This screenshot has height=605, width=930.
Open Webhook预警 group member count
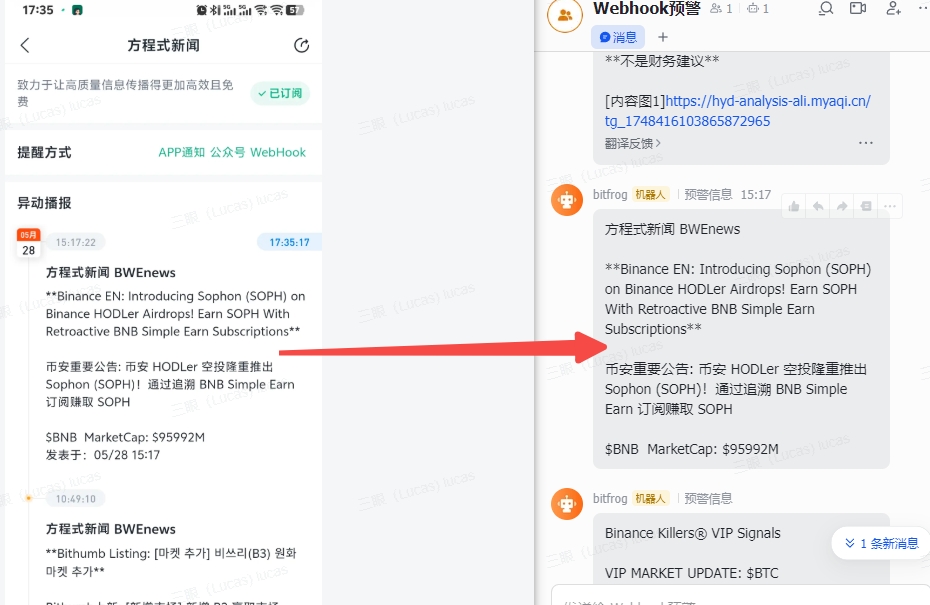point(721,8)
